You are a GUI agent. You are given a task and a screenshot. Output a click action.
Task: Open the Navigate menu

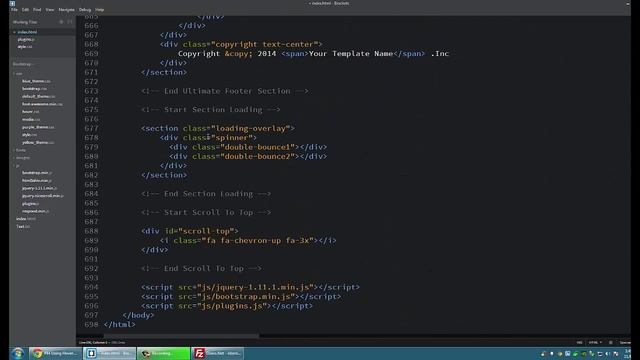point(67,9)
